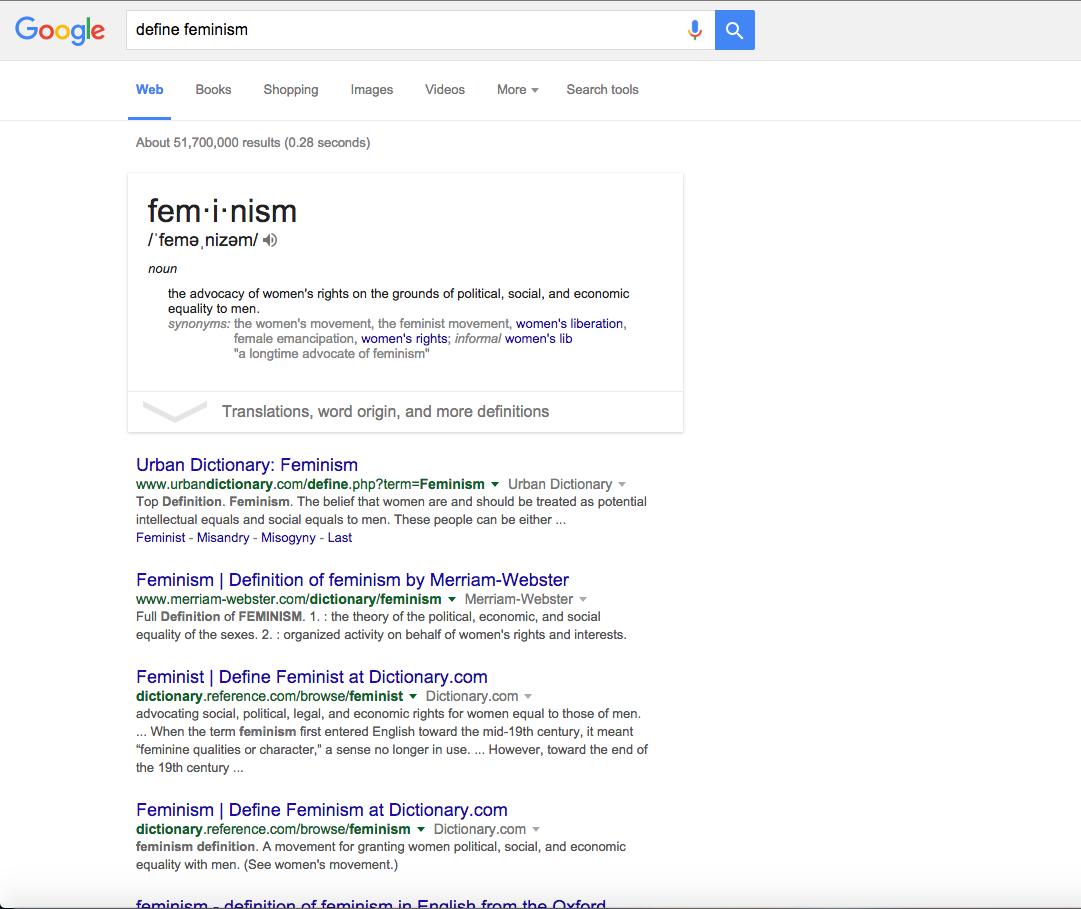Open 'Feminist | Define Feminist at Dictionary.com'
Image resolution: width=1081 pixels, height=909 pixels.
point(312,677)
